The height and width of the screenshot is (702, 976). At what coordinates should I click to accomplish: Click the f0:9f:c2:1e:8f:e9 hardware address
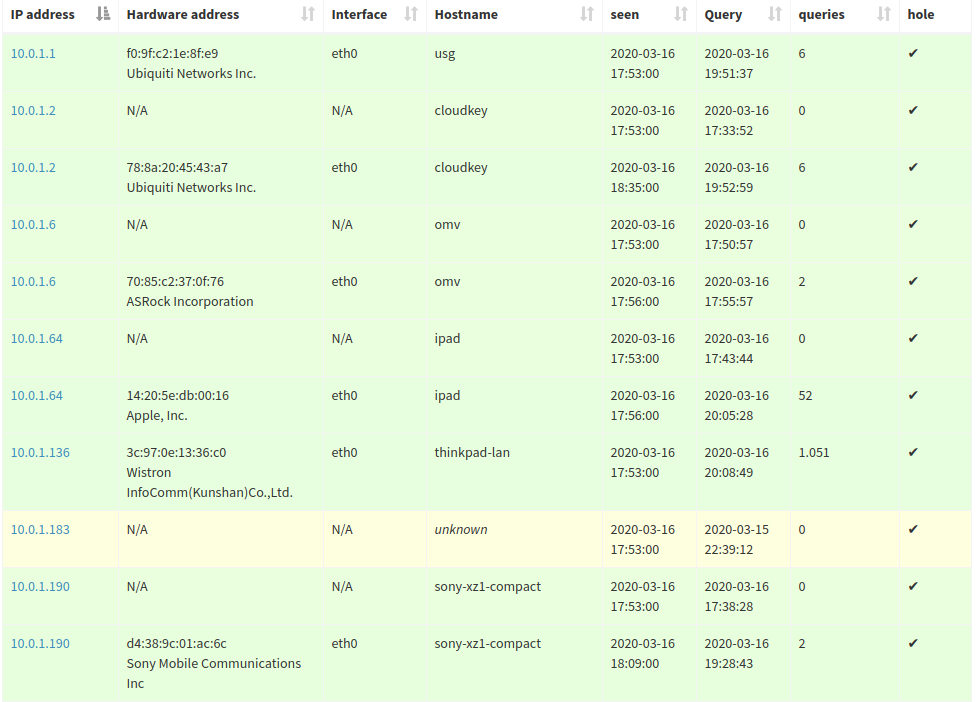pyautogui.click(x=172, y=53)
